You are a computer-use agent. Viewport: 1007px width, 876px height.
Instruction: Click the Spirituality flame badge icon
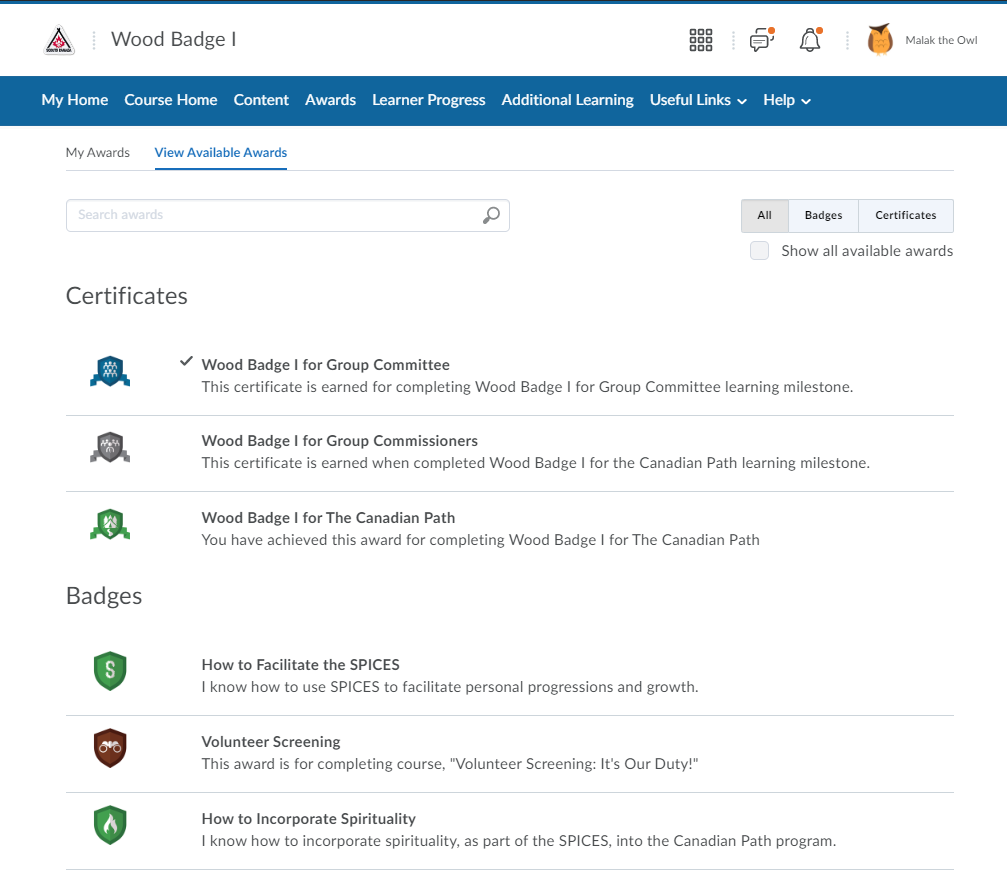click(110, 825)
